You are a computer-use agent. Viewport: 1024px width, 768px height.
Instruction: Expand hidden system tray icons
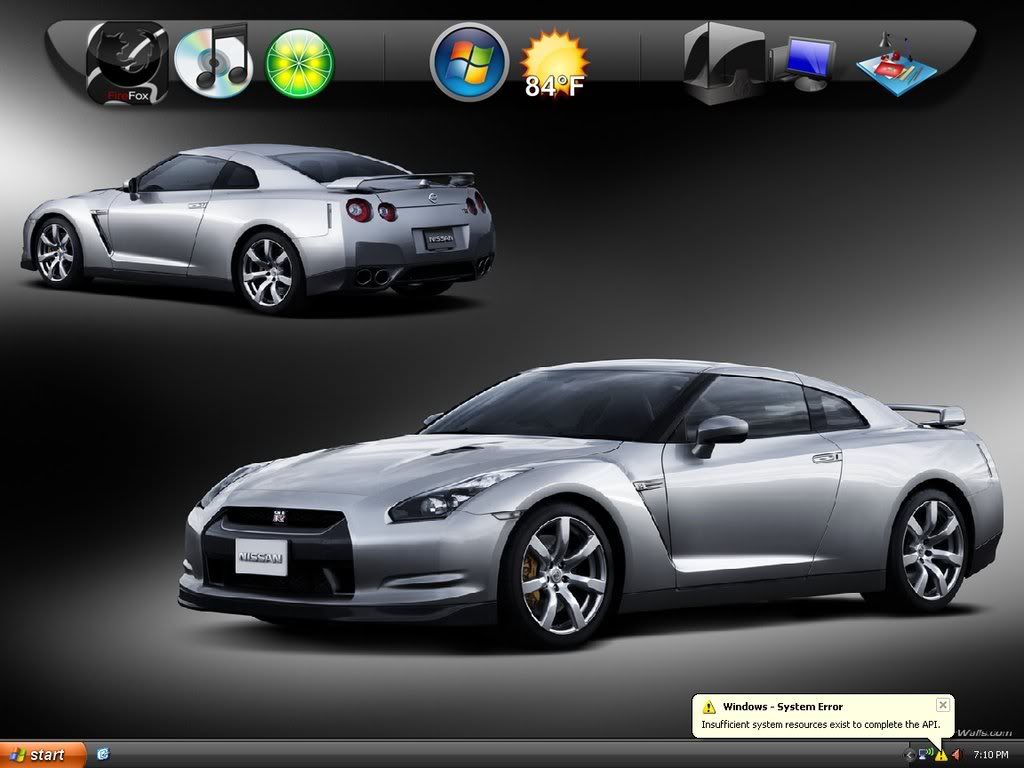pos(909,754)
